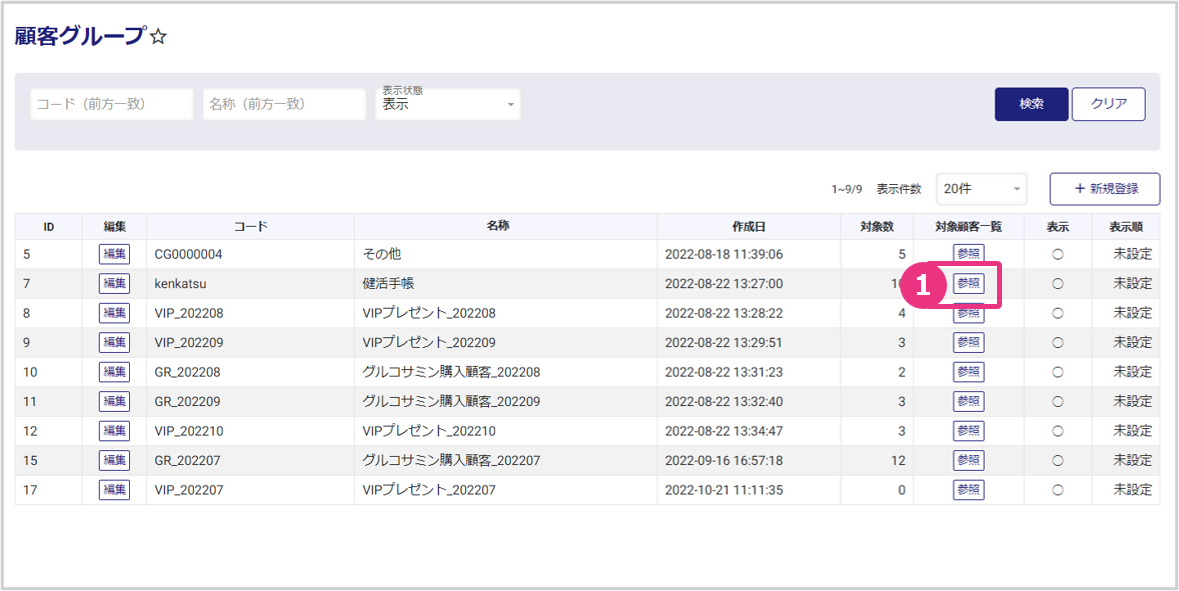
Task: Click 編集 button for kenkatsu row
Action: click(x=114, y=284)
